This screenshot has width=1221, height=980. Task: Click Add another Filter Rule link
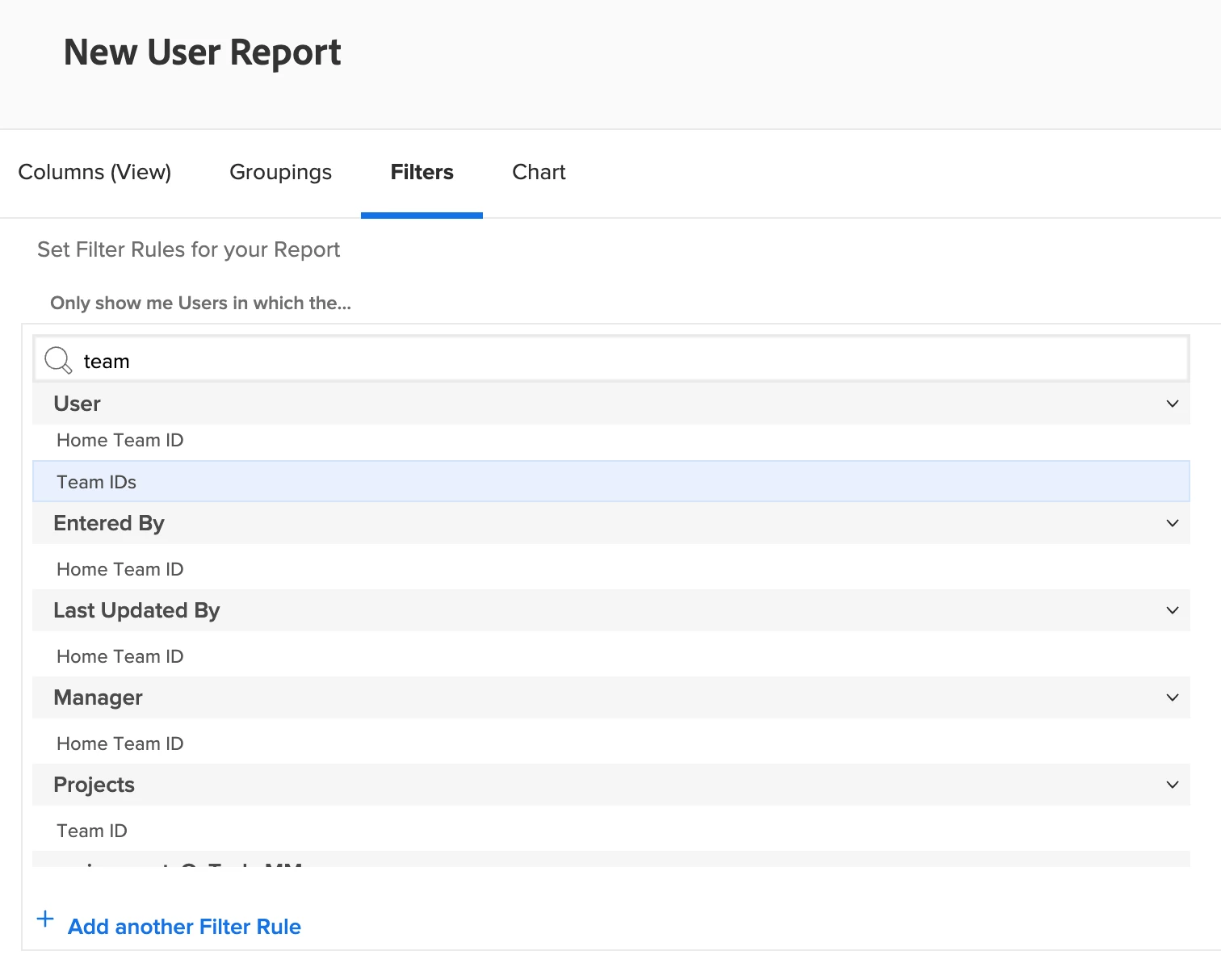(184, 927)
